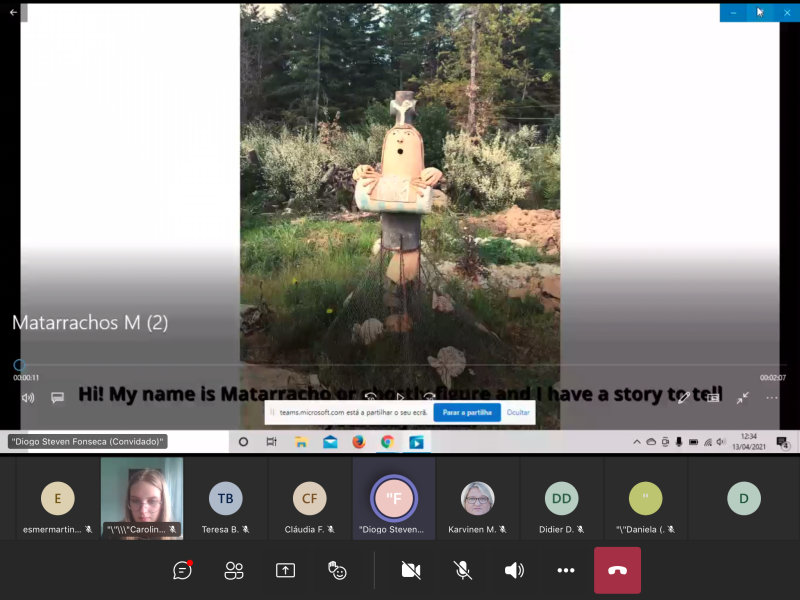Screen dimensions: 800x600
Task: Expand the shared taskbar system tray chevron
Action: (636, 442)
